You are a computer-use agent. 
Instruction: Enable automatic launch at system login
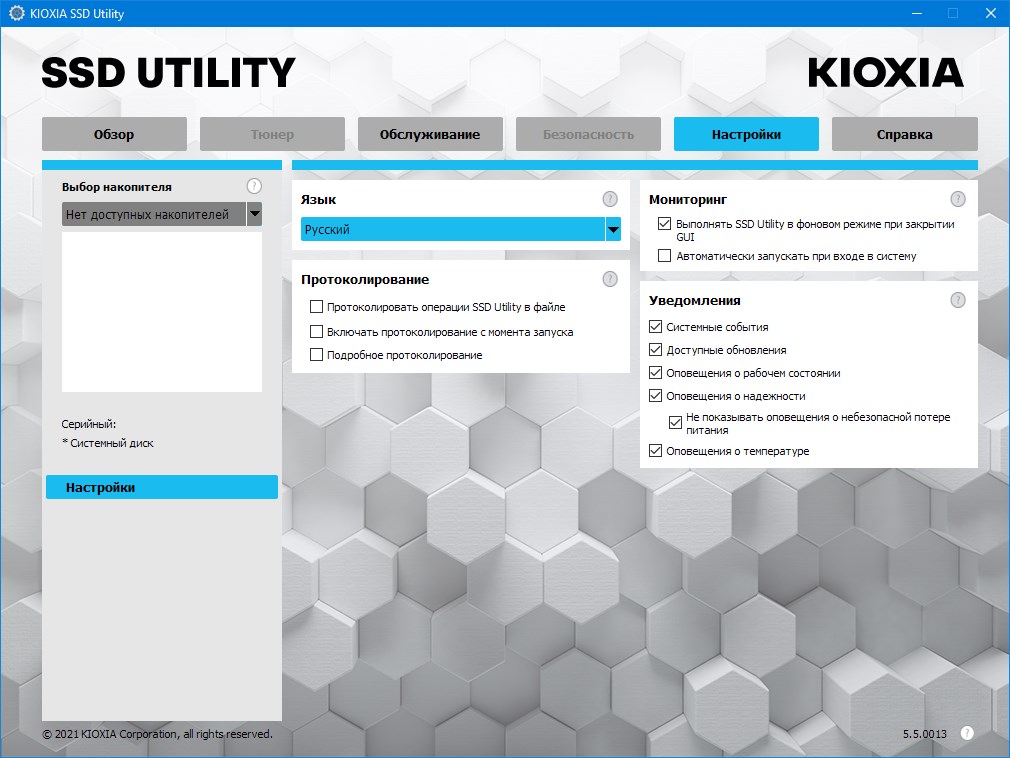point(665,256)
